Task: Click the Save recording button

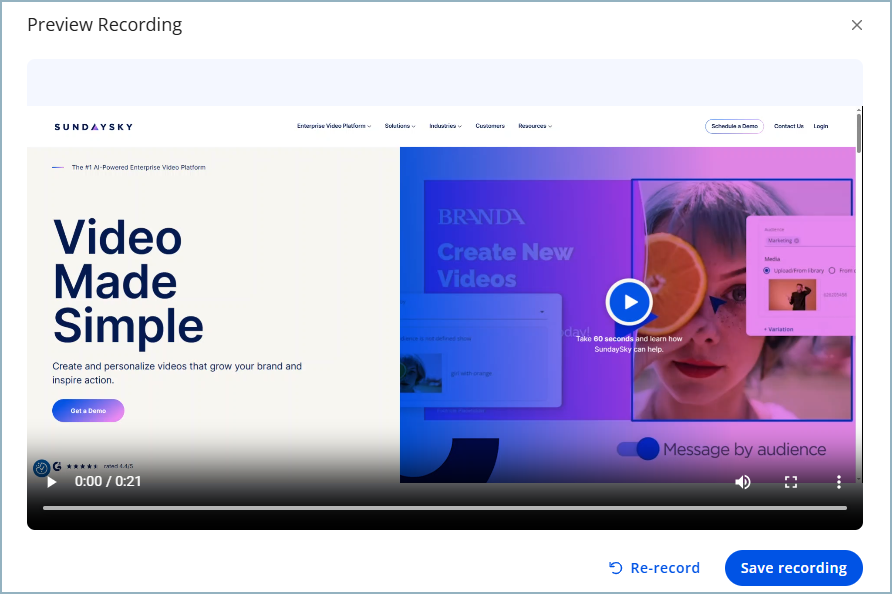Action: pyautogui.click(x=794, y=568)
